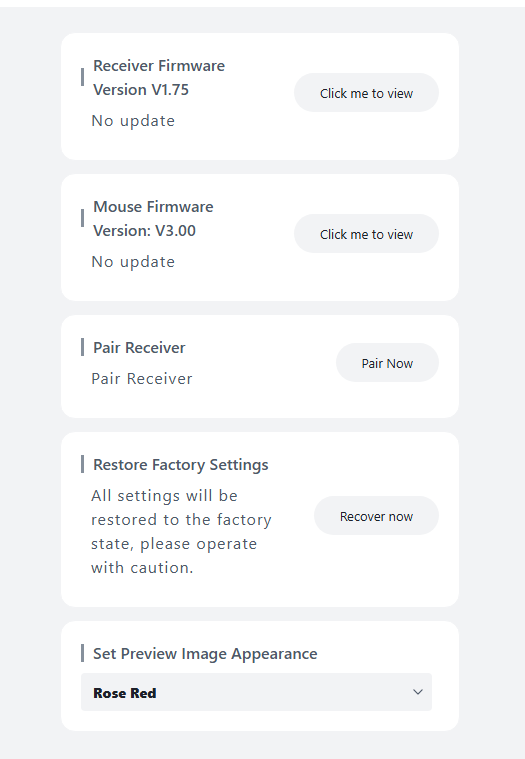Click the accent bar beside Restore Factory Settings
The width and height of the screenshot is (525, 759).
click(x=82, y=464)
